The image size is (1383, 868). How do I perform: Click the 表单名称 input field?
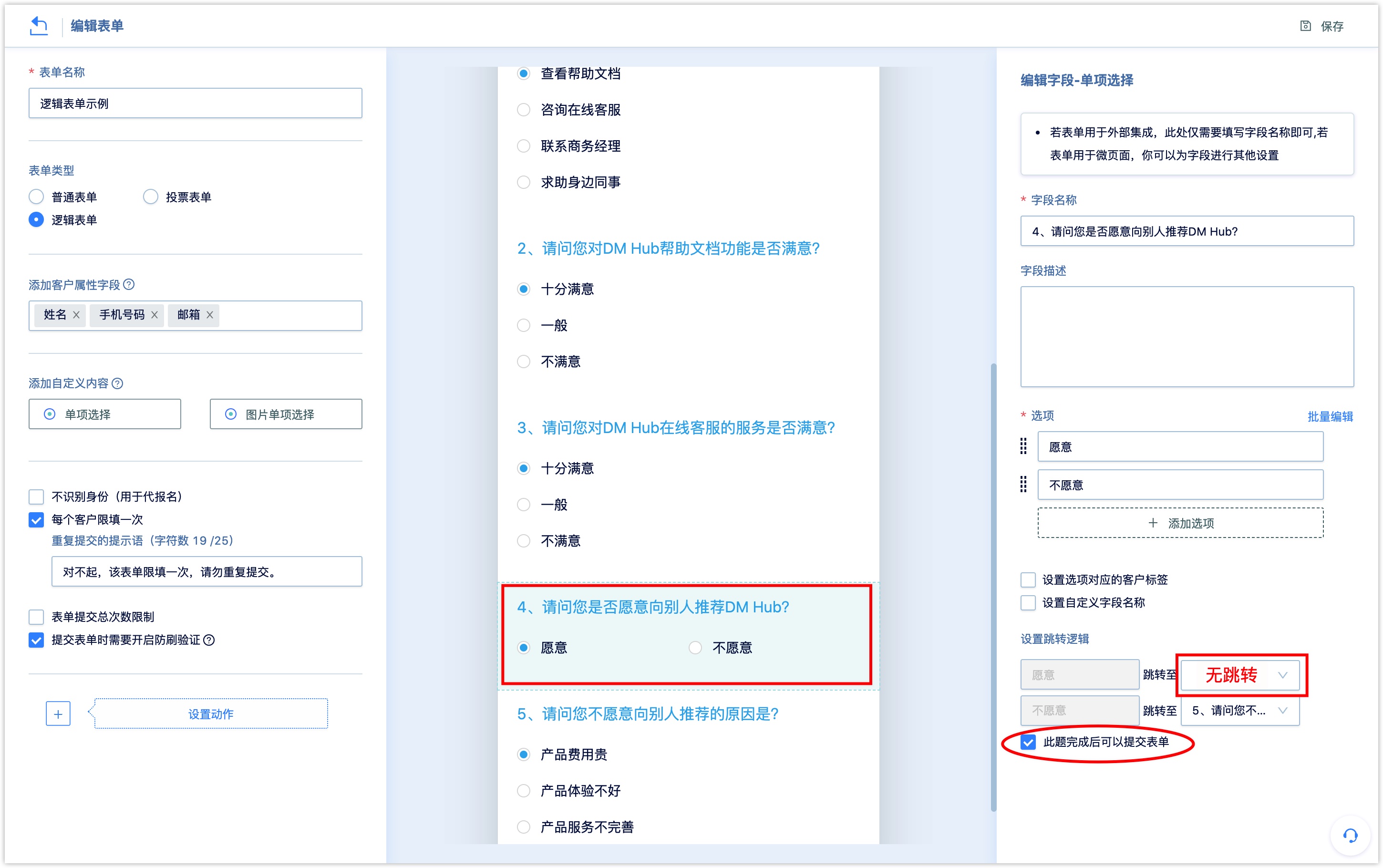click(195, 103)
